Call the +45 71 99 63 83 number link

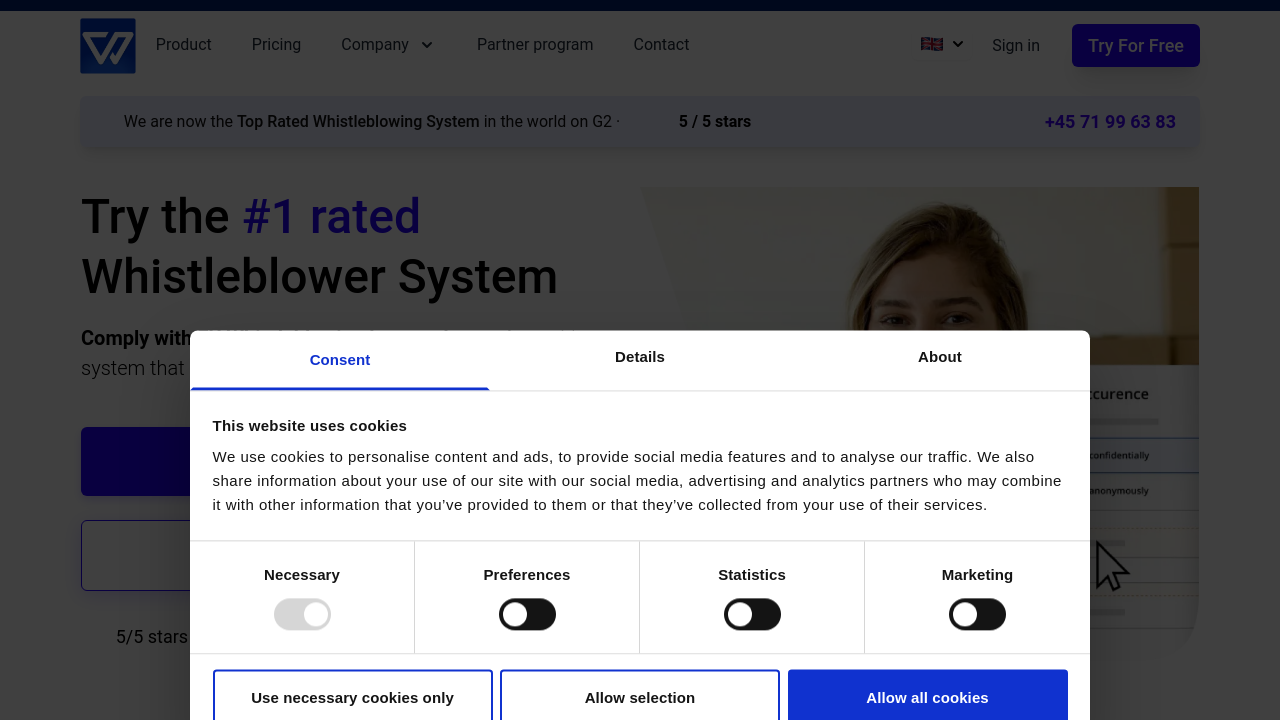[x=1110, y=122]
